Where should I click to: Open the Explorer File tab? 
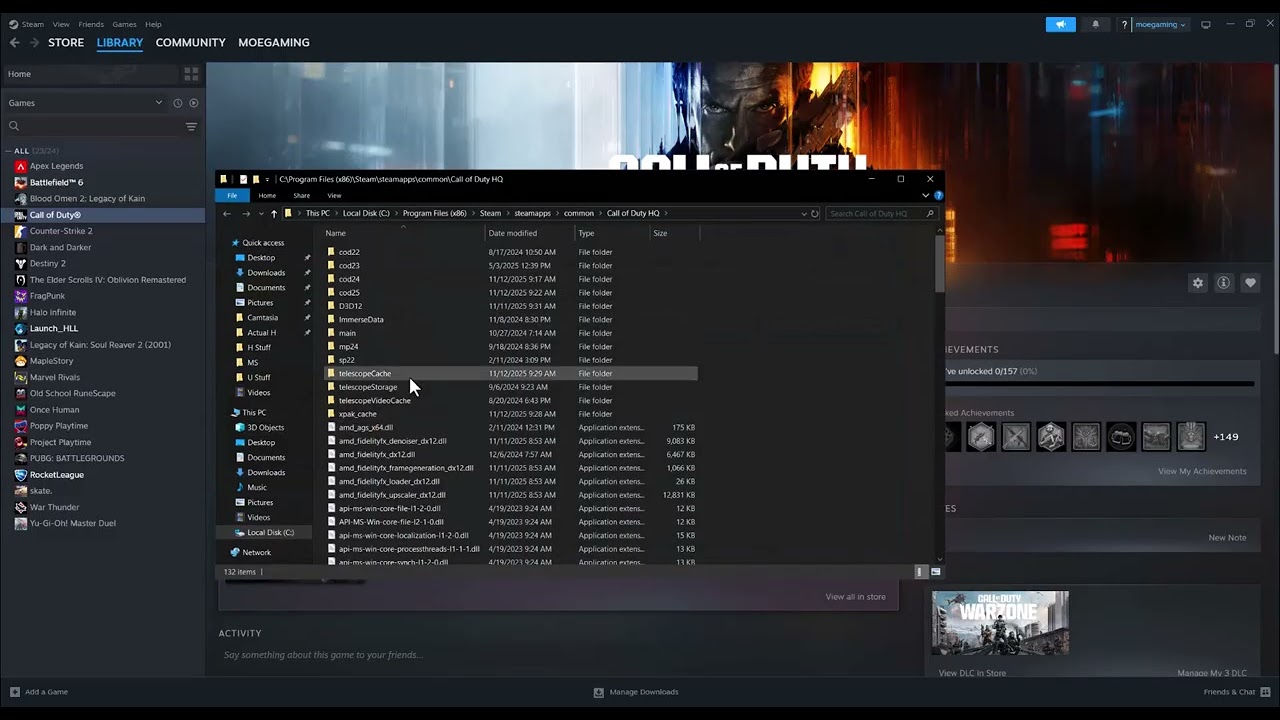232,196
